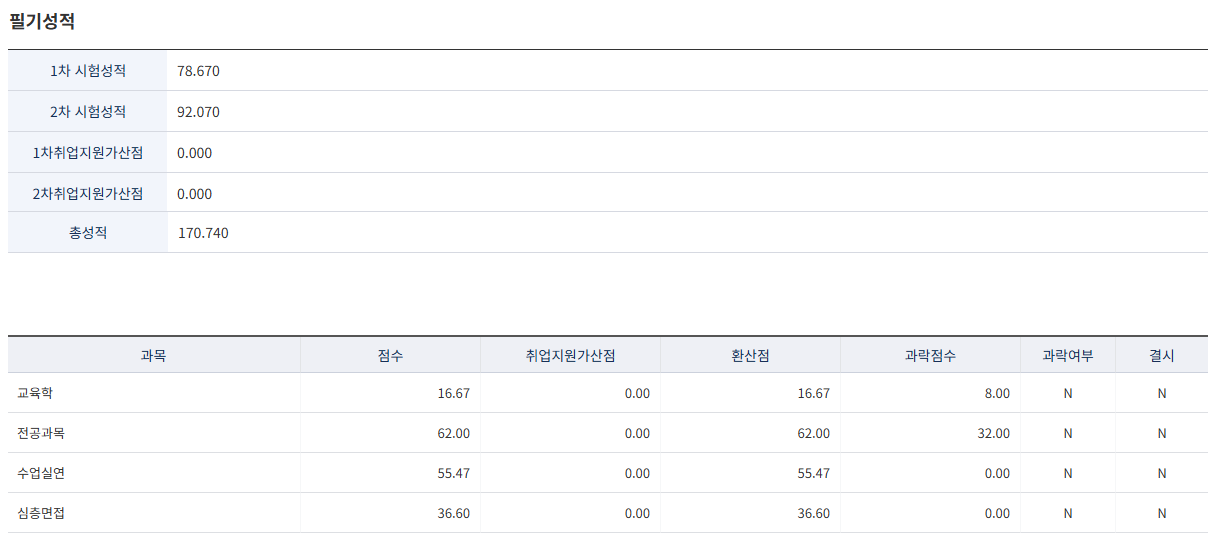
Task: Click the 과락여부 column header
Action: [1068, 355]
